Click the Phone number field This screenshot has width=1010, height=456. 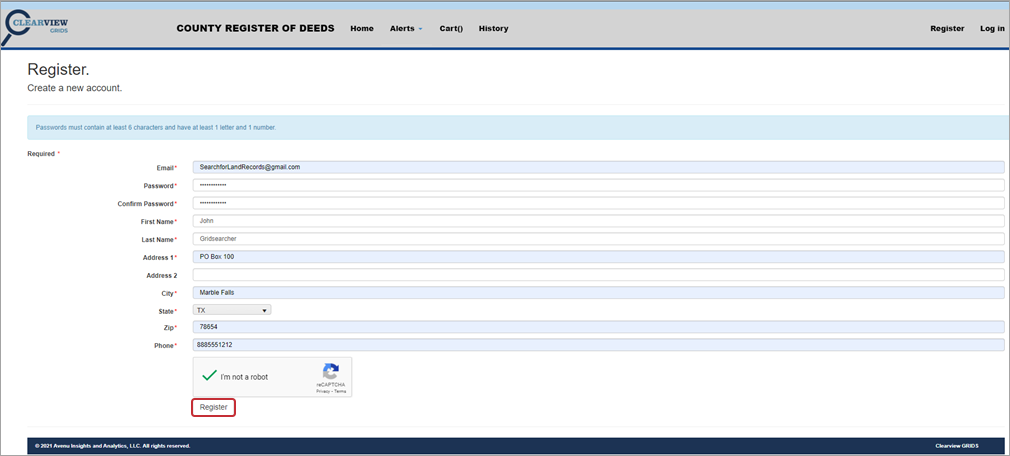click(597, 346)
